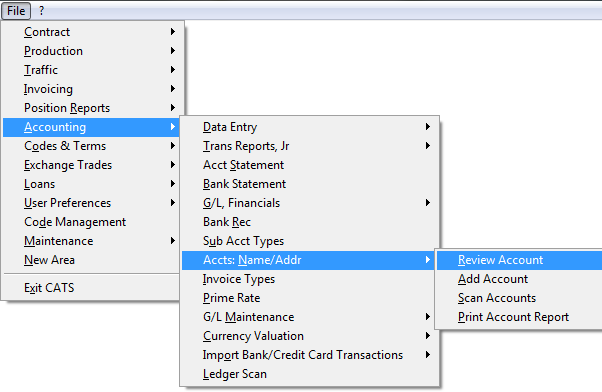Click the arrow beside Invoicing
Image resolution: width=602 pixels, height=392 pixels.
point(173,89)
